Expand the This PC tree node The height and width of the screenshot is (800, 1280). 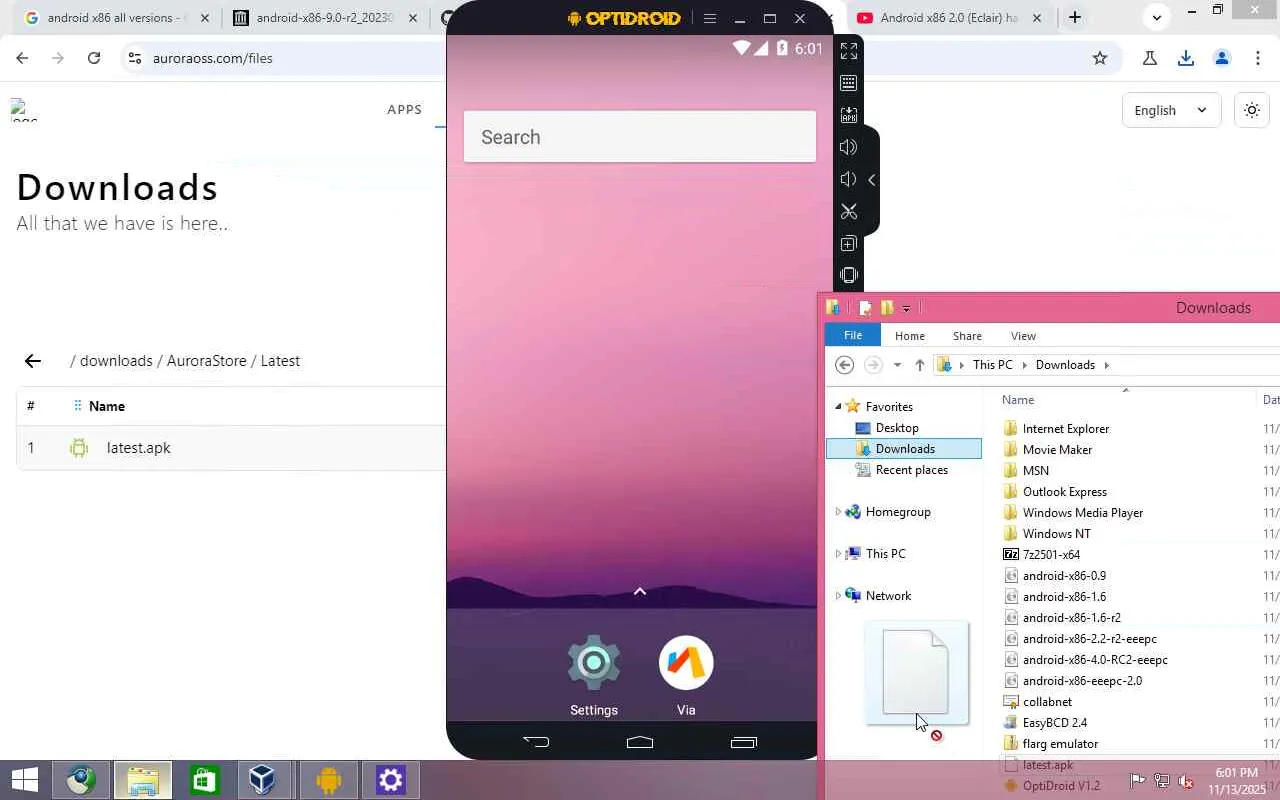(838, 554)
